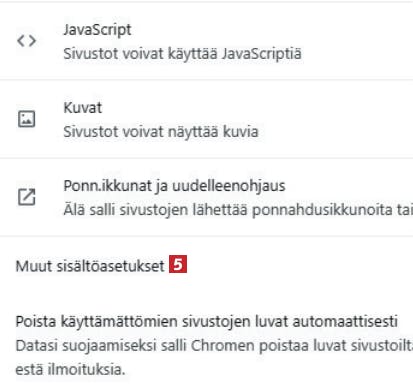Screen dimensions: 413x392
Task: Click the JavaScript code brackets icon
Action: pos(27,41)
